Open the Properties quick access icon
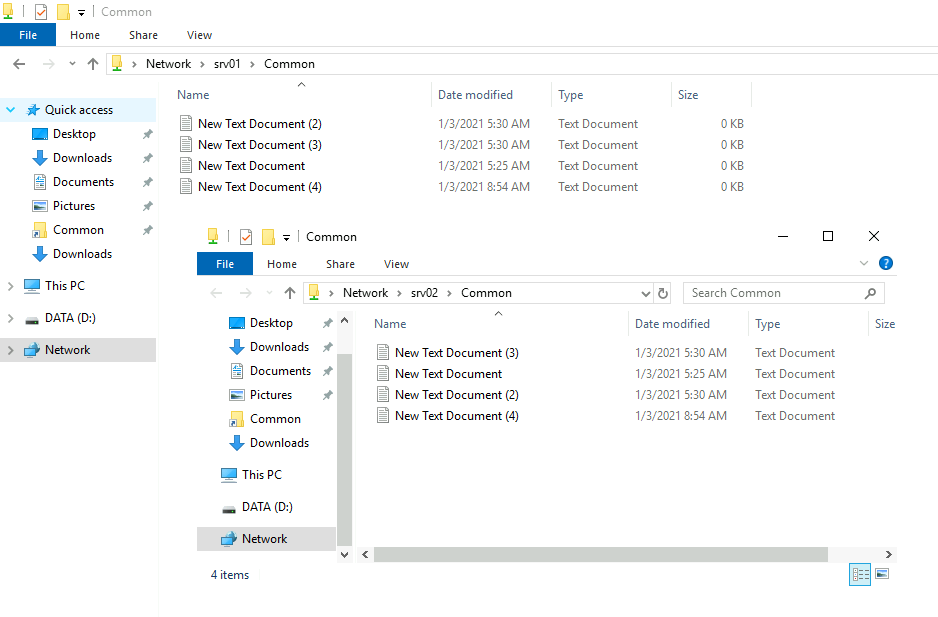This screenshot has height=617, width=938. pos(41,11)
